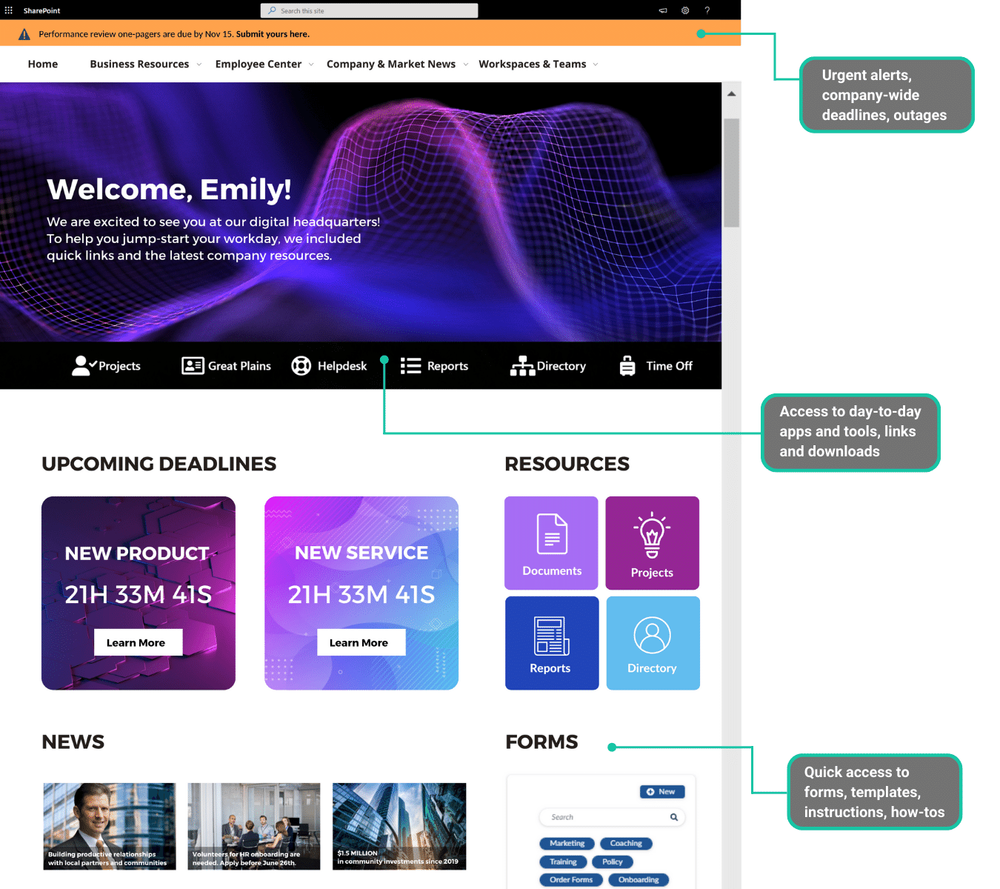Select the Time Off quick link icon

pos(627,365)
